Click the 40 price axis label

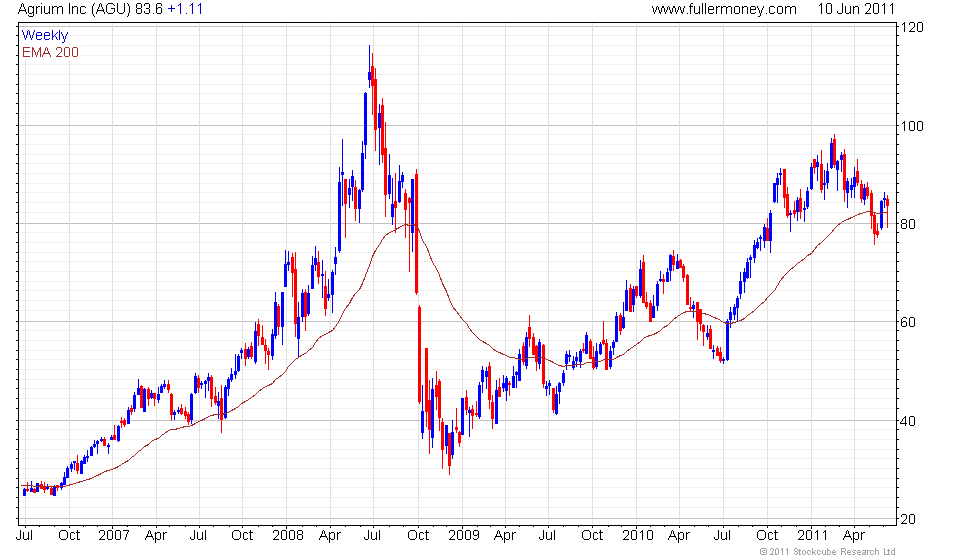tap(909, 421)
